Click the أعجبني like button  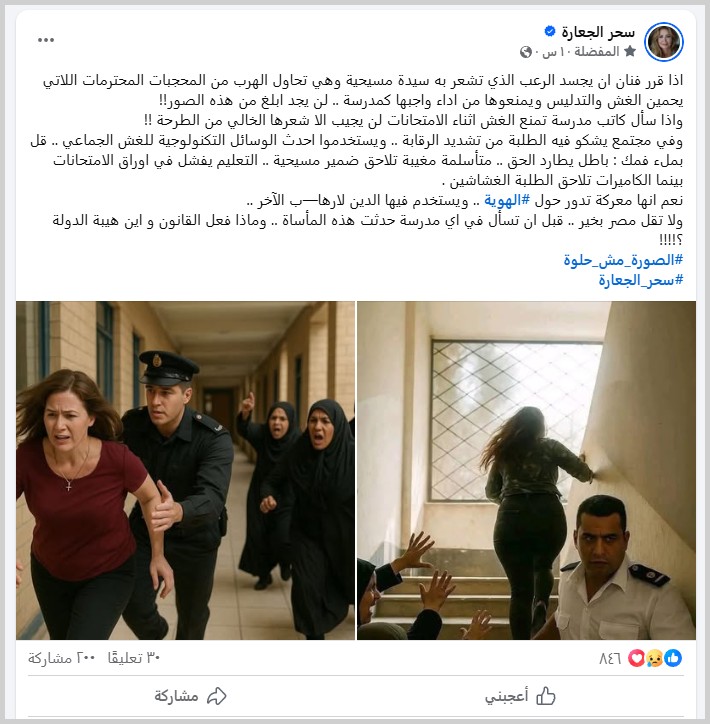click(520, 696)
